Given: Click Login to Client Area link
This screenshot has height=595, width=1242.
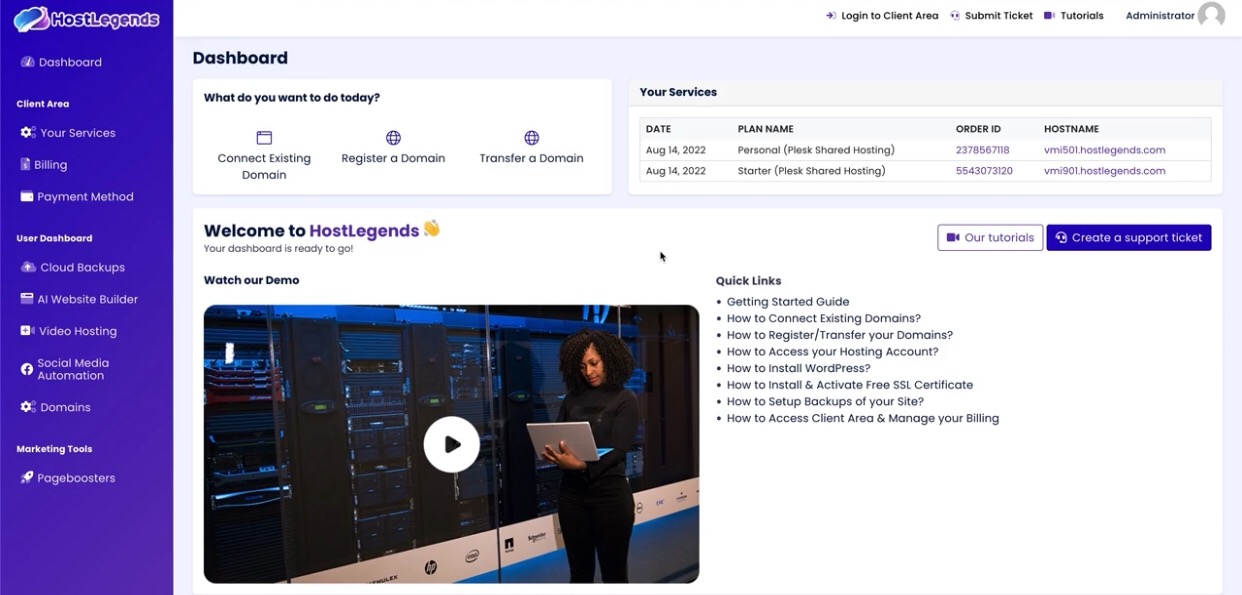Looking at the screenshot, I should point(889,15).
